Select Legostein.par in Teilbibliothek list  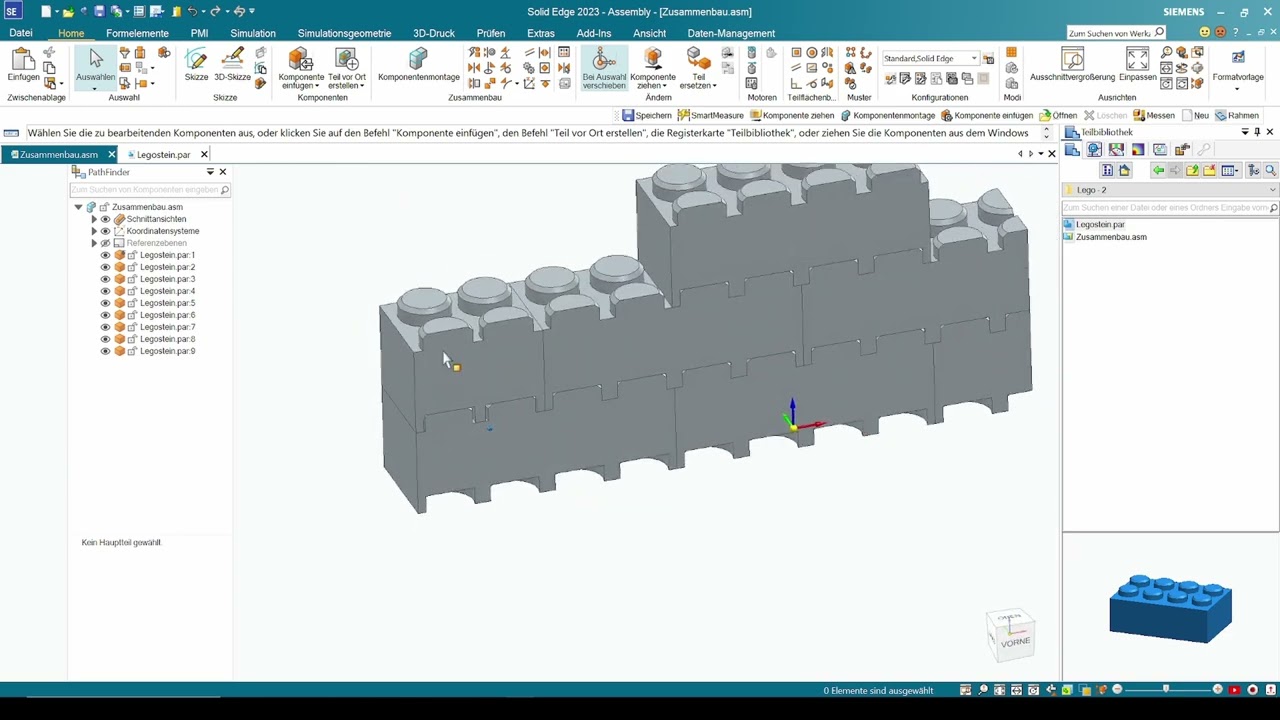point(1100,225)
